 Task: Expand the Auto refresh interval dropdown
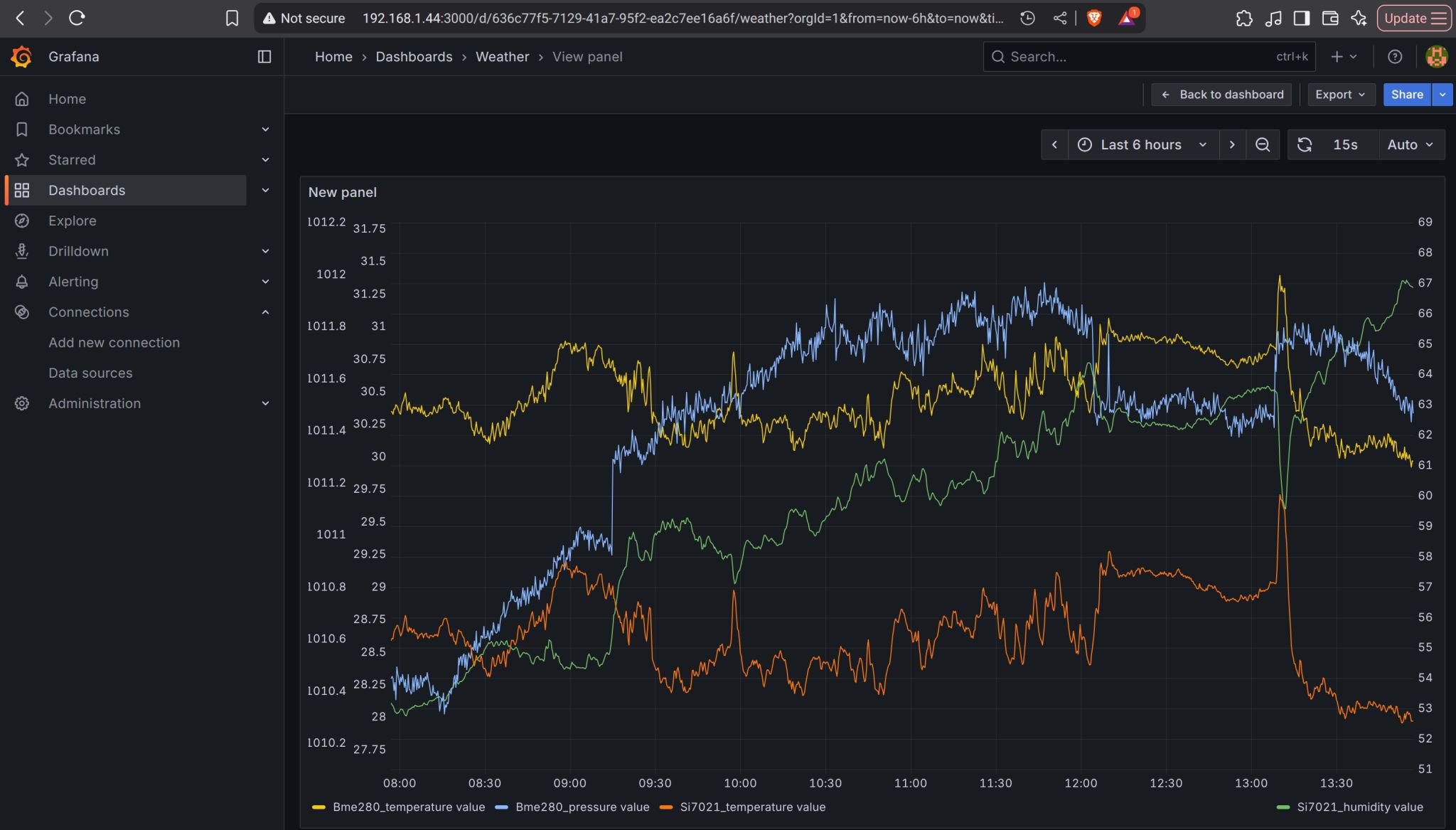click(1410, 144)
